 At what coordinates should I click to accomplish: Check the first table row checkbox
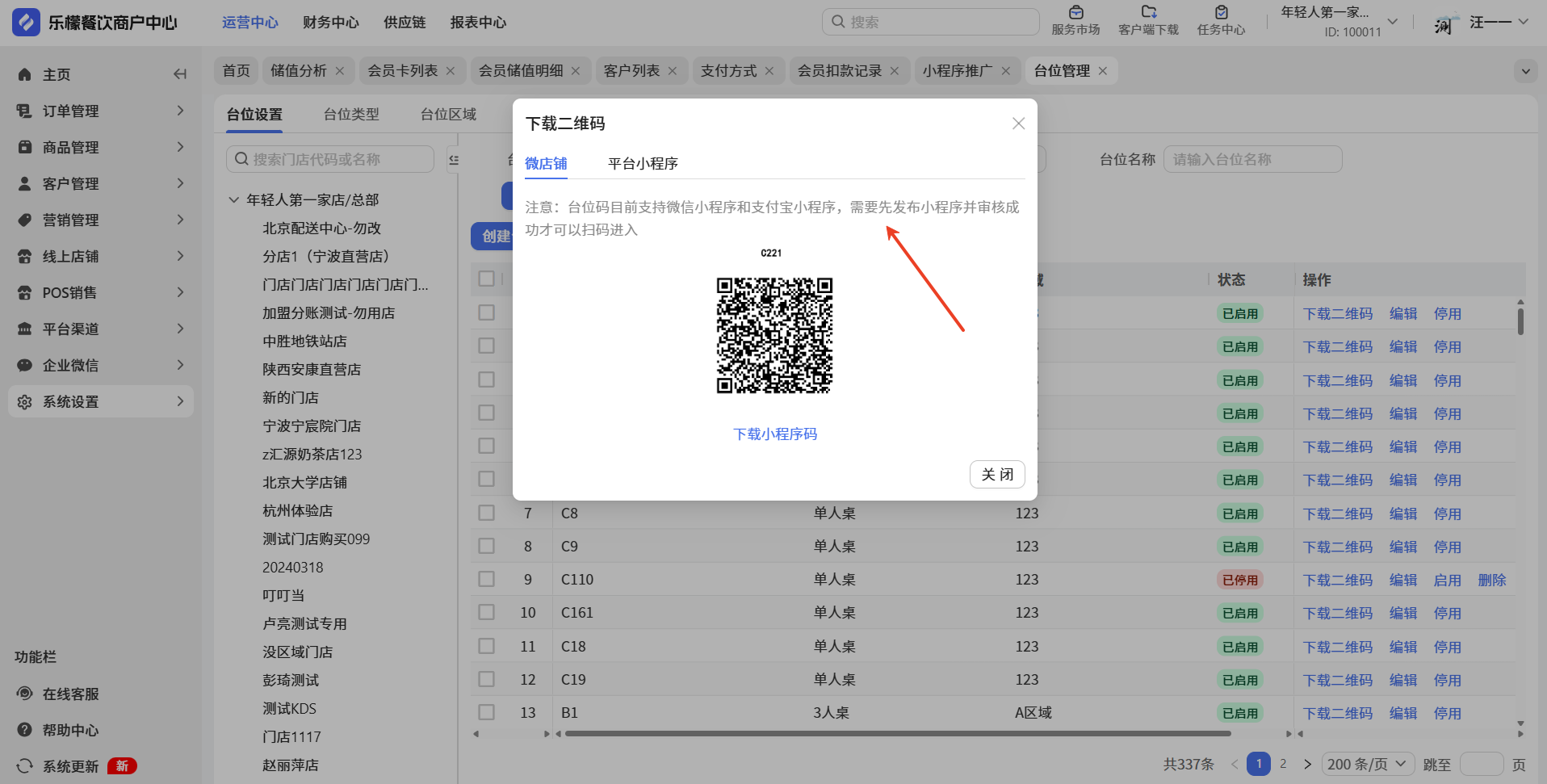tap(486, 312)
